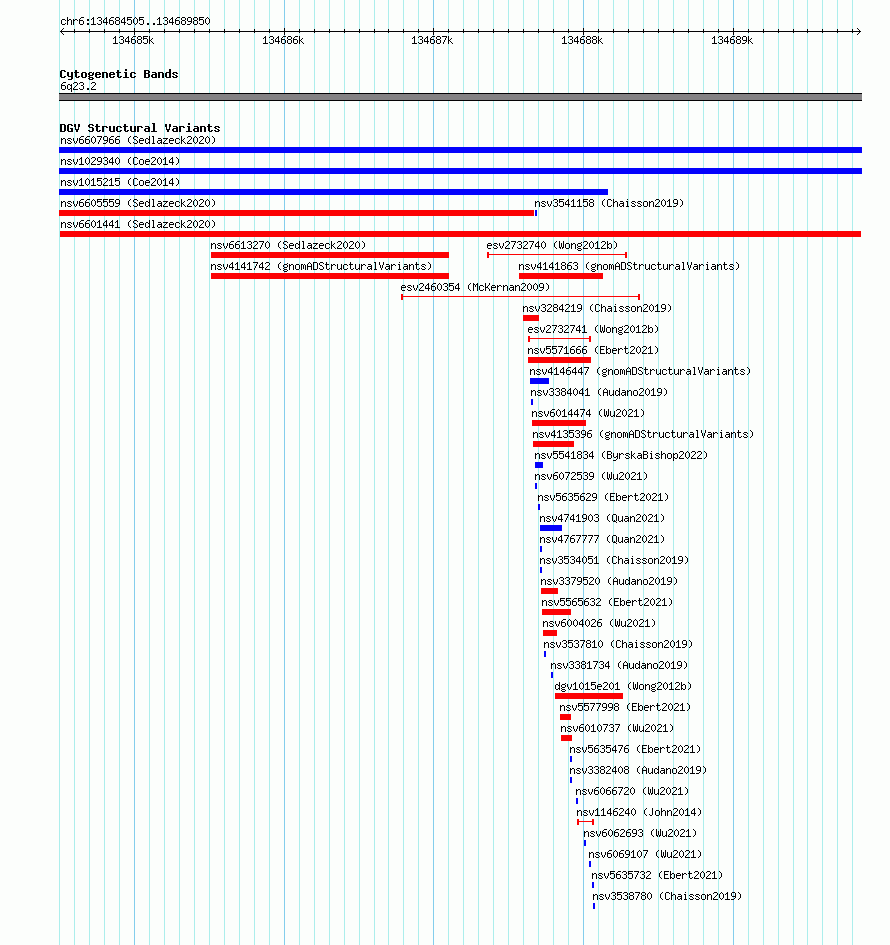Click nsv5635629 (Ebert2021) label
The width and height of the screenshot is (890, 945).
[603, 497]
